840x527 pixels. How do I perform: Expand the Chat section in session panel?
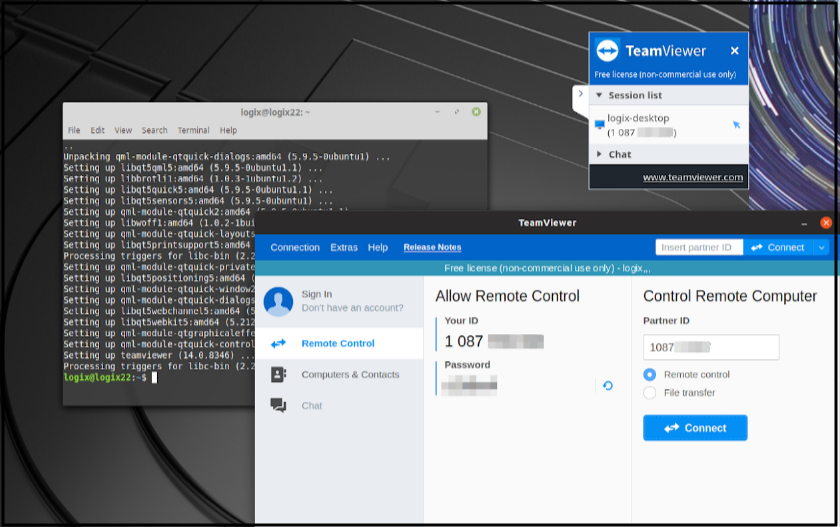[599, 154]
